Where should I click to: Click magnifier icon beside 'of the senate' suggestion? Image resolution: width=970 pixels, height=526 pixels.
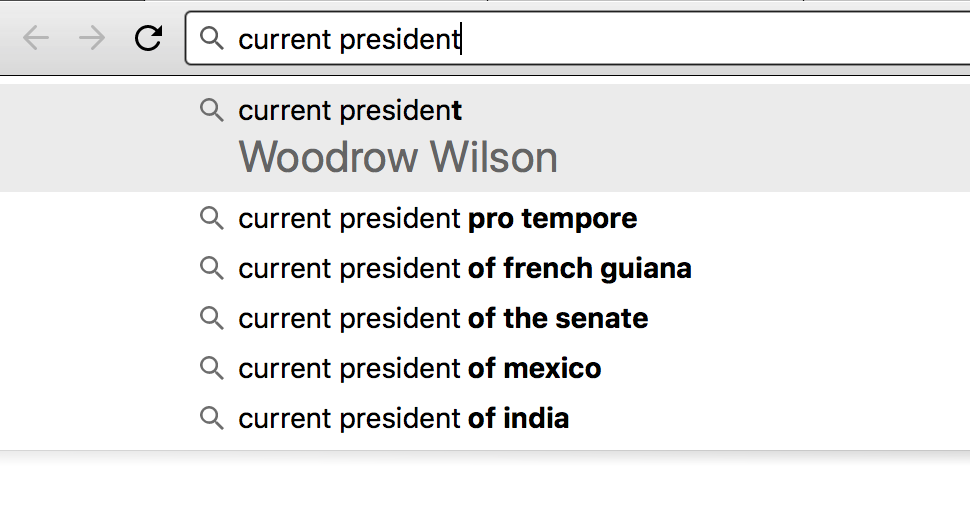click(212, 318)
